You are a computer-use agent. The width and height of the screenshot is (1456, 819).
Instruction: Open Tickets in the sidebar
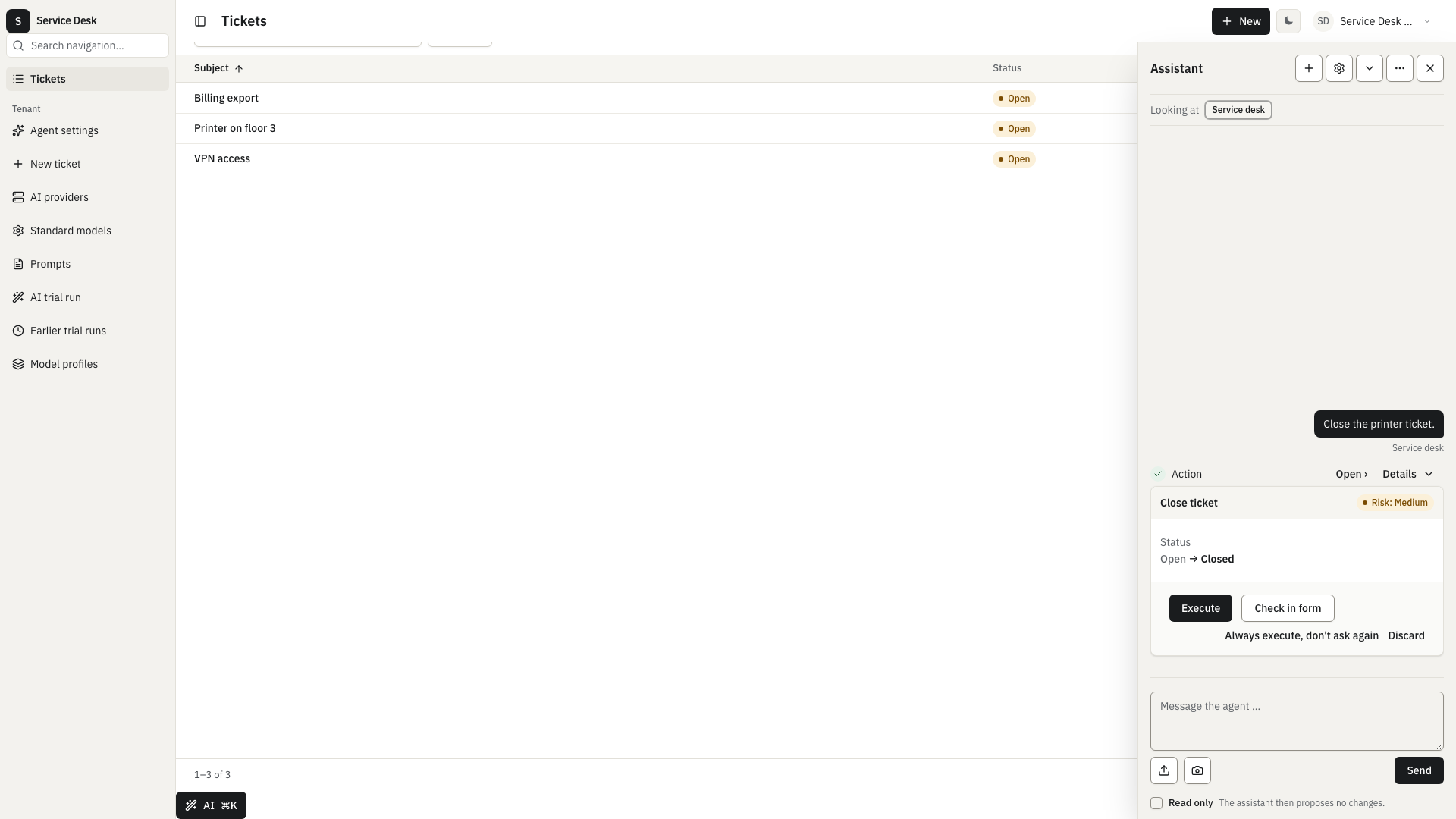(x=87, y=79)
